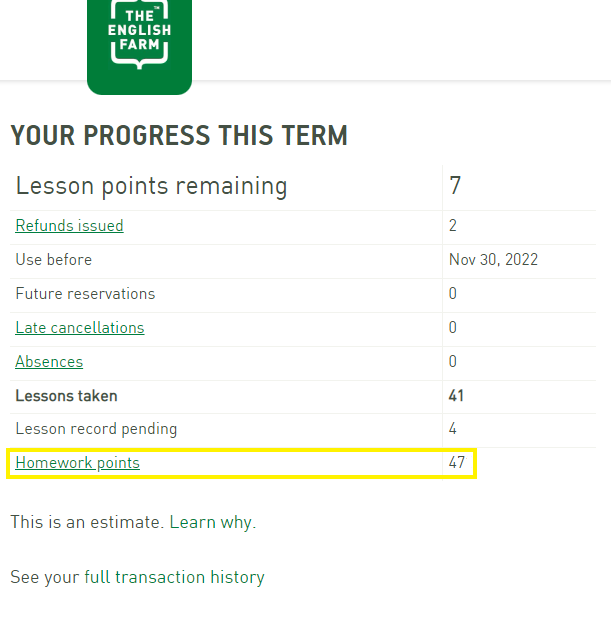This screenshot has height=618, width=611.
Task: Click the Lesson points remaining label
Action: 151,186
